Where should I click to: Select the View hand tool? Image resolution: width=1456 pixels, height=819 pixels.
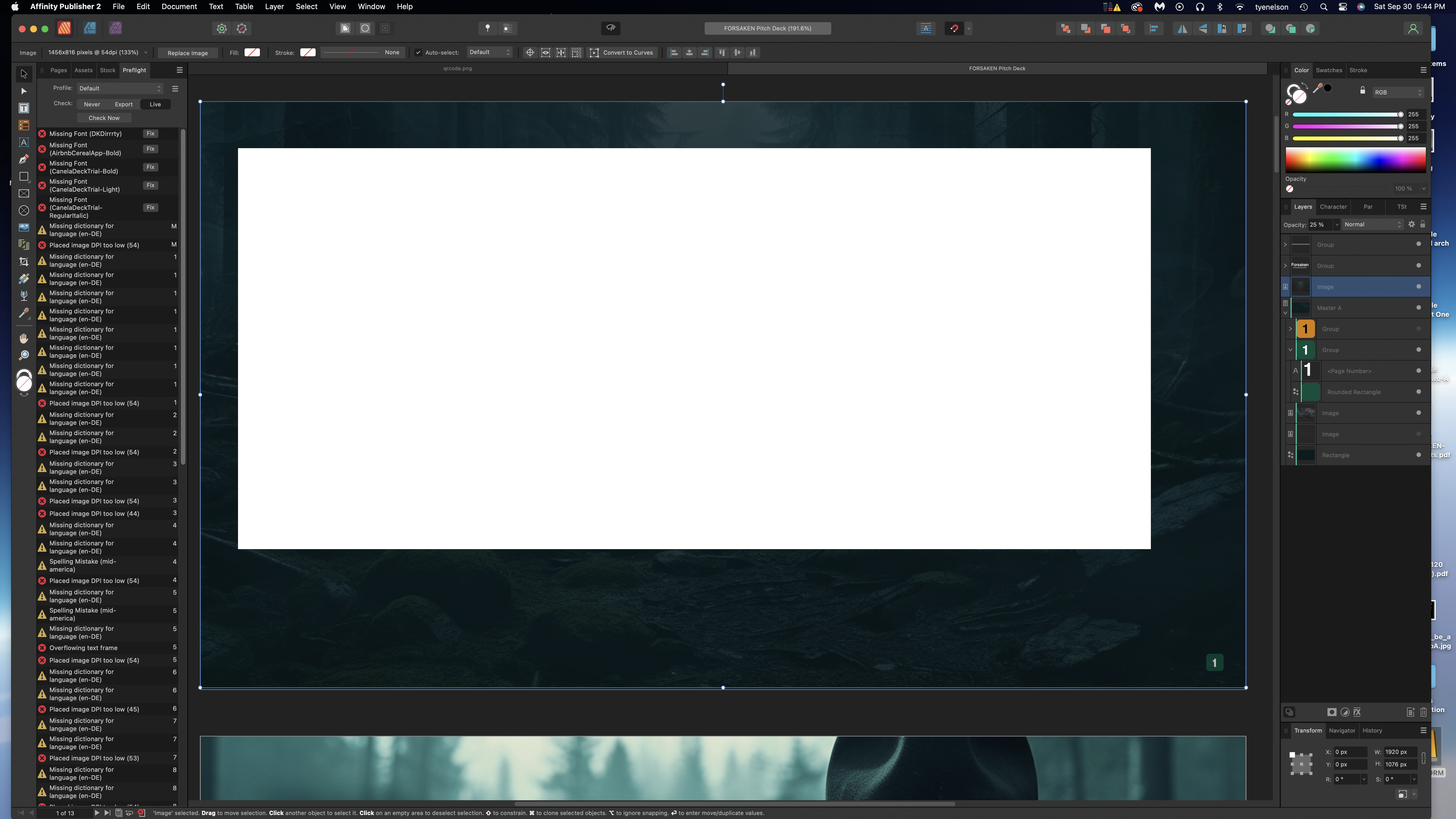click(x=24, y=338)
